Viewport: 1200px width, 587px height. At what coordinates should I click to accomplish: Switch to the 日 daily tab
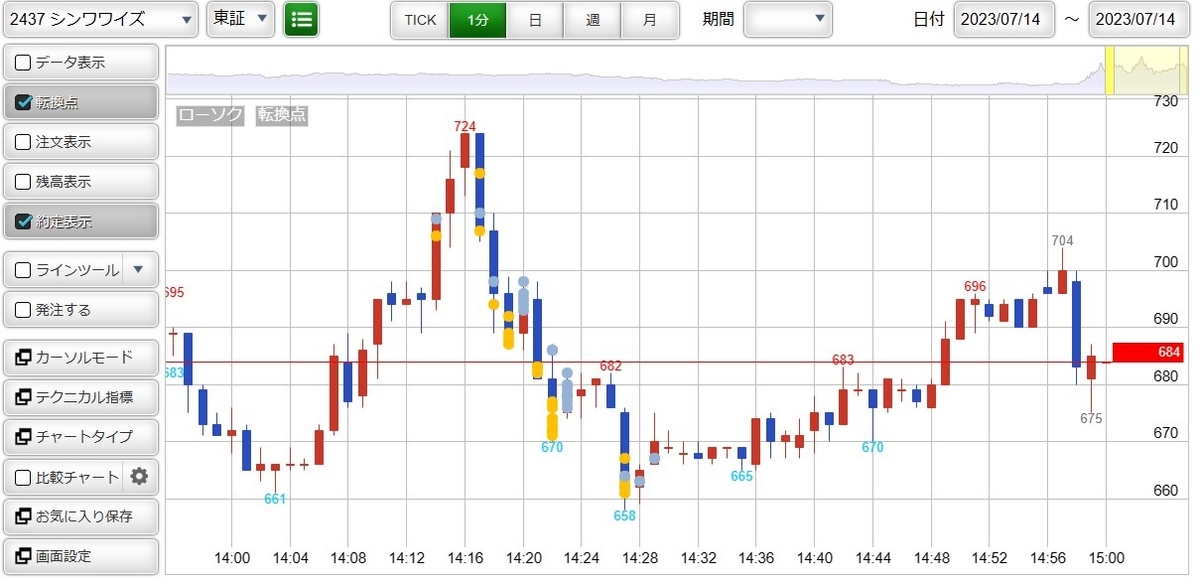535,19
